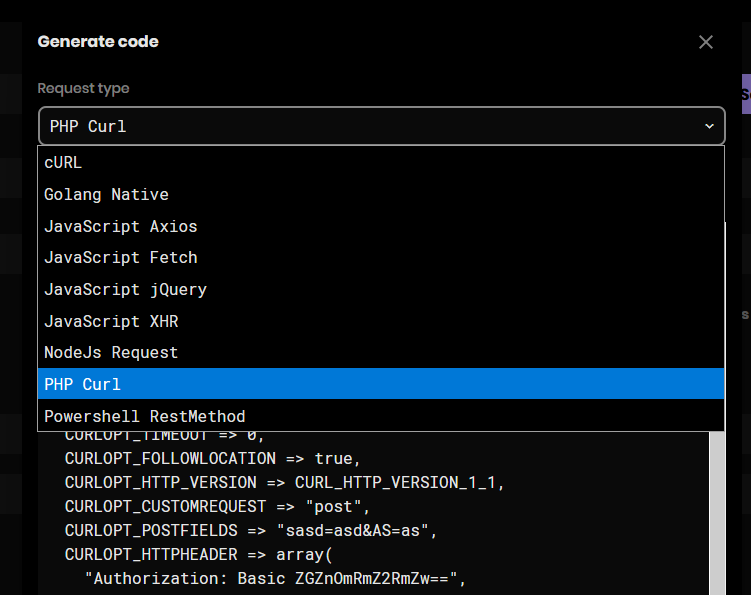The image size is (751, 595).
Task: Click the purple button behind the dialog
Action: coord(746,94)
